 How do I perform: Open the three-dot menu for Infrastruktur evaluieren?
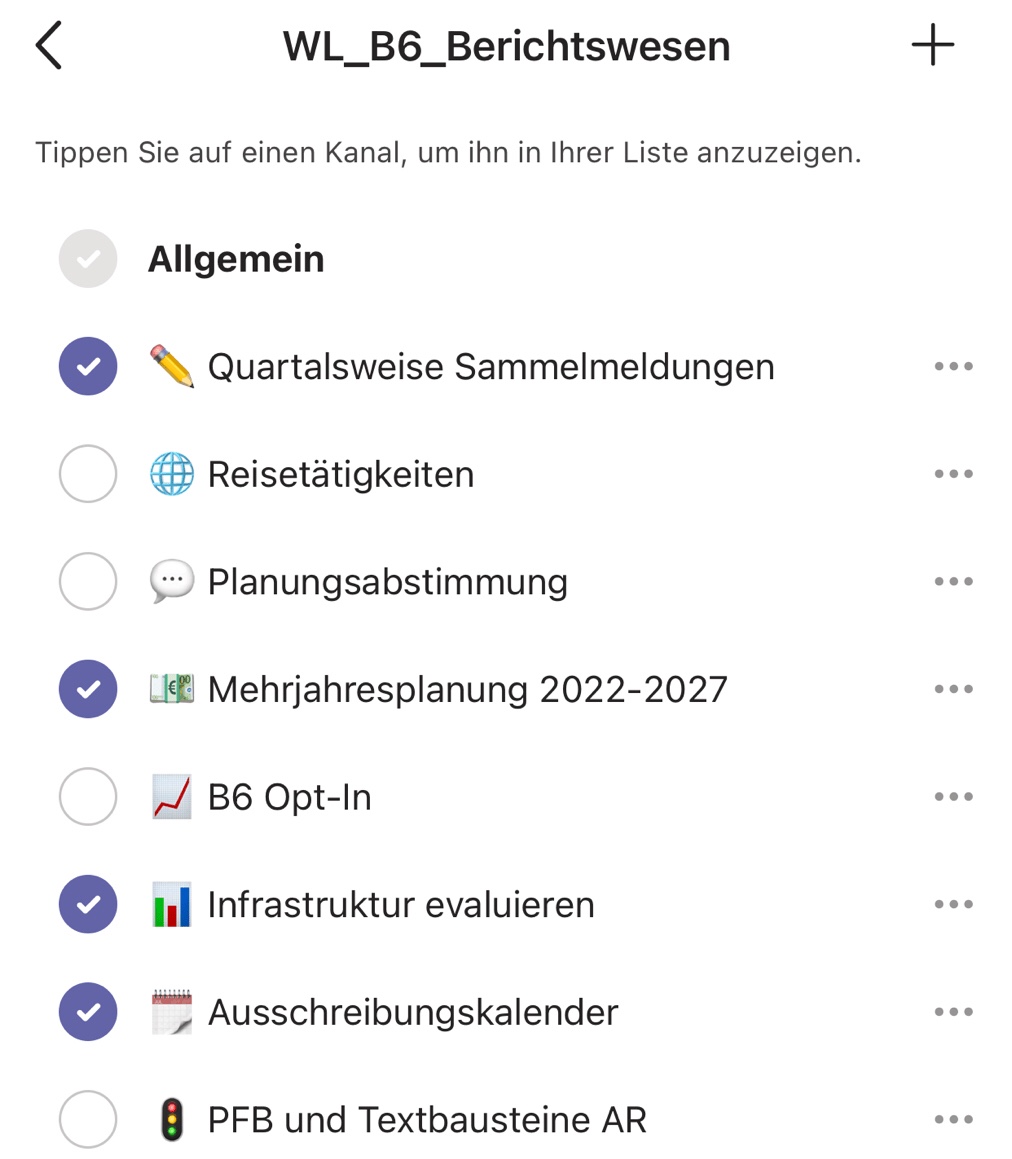click(x=953, y=905)
